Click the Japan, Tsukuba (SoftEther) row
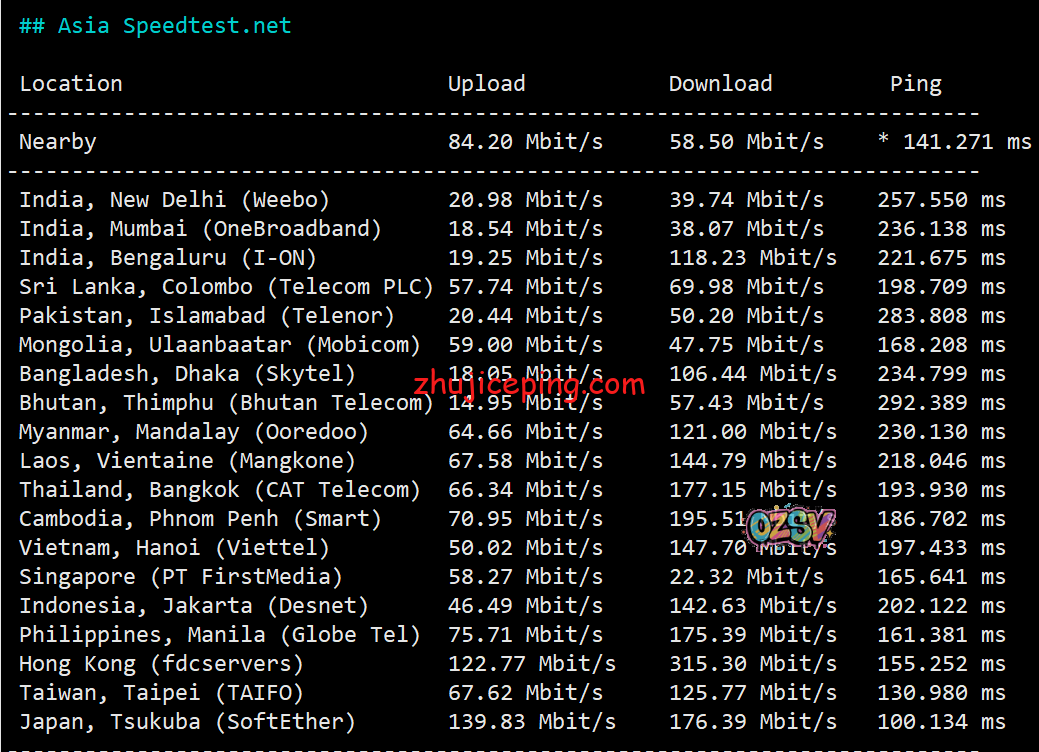 (187, 722)
